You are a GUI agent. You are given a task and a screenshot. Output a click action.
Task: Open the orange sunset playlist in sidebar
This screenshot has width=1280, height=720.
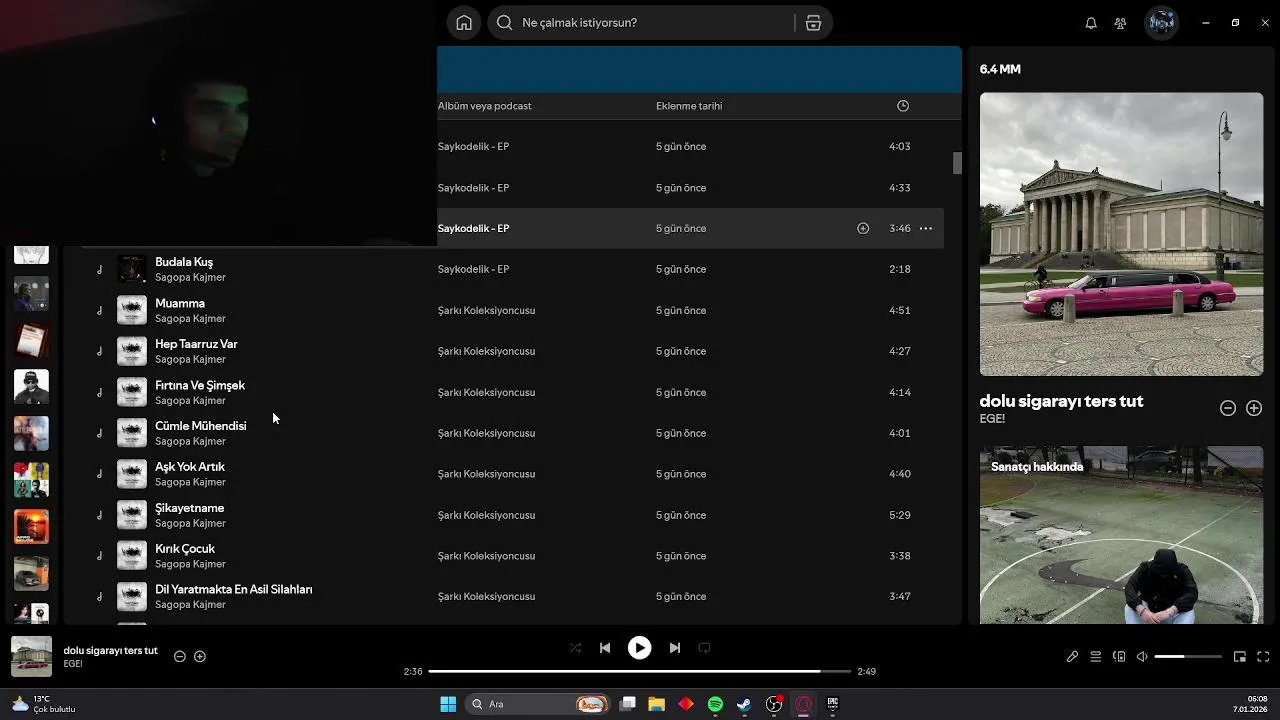(31, 526)
